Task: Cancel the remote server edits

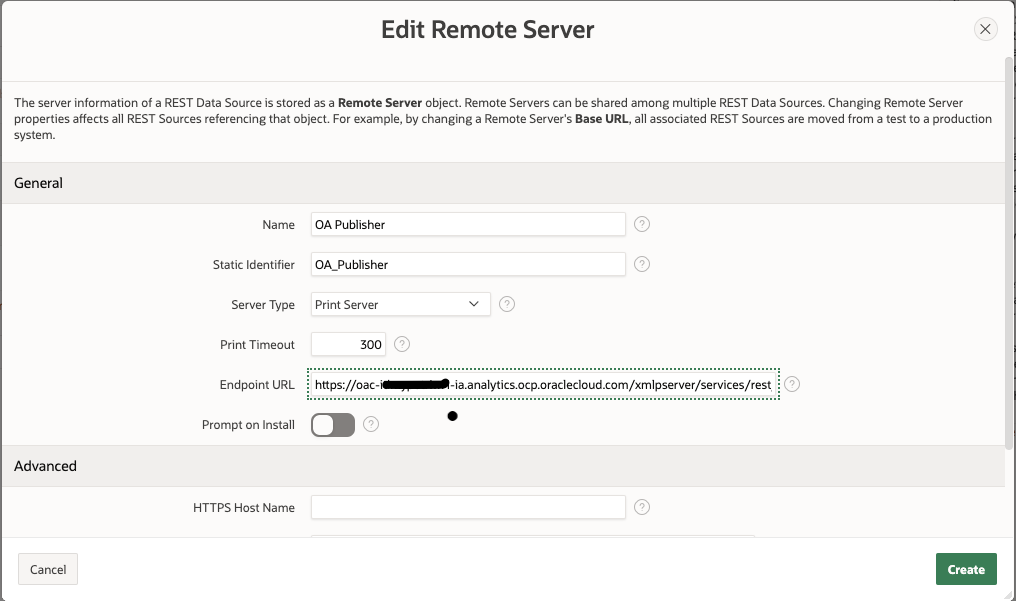Action: point(47,569)
